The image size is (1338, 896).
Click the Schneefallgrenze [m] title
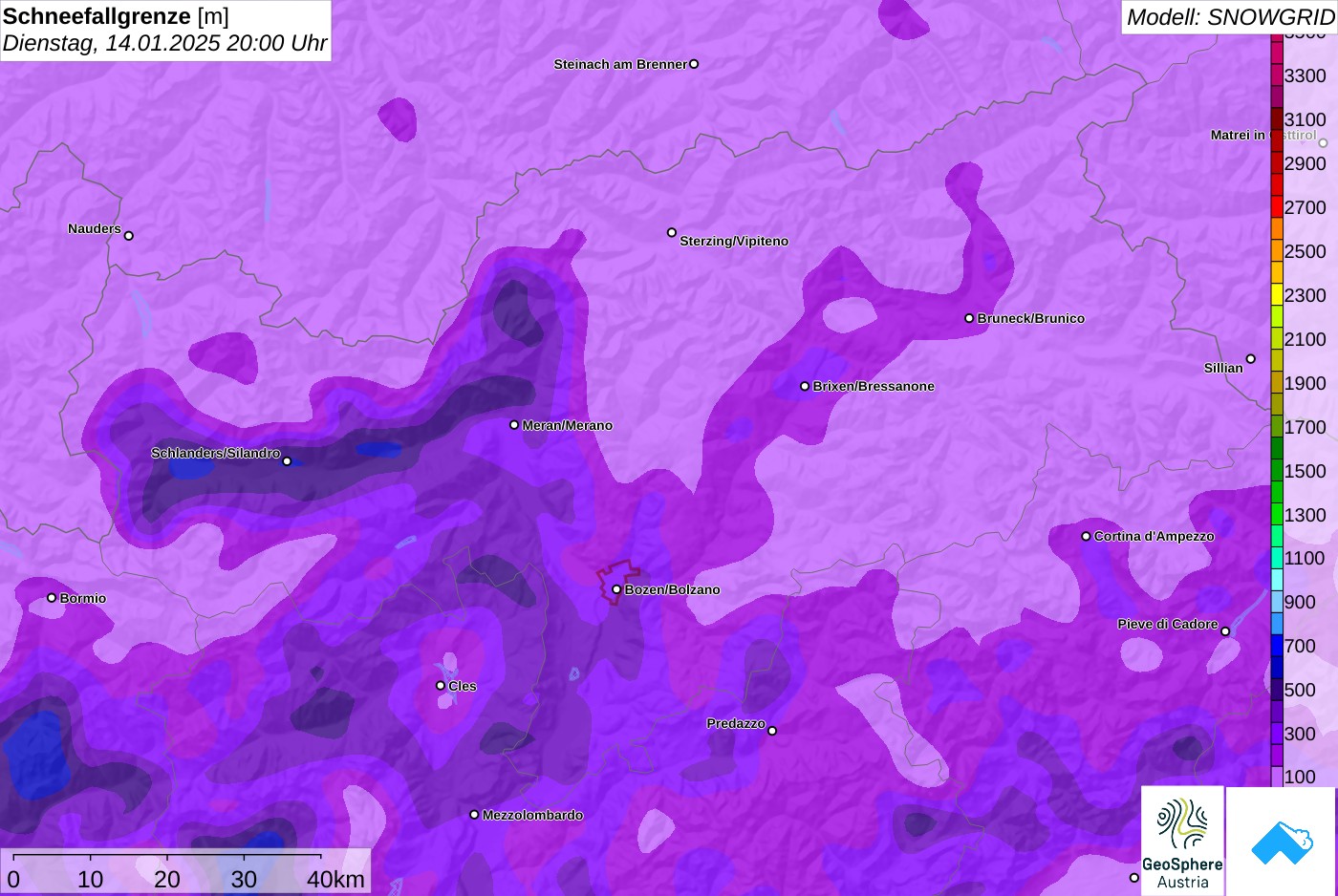[x=116, y=16]
